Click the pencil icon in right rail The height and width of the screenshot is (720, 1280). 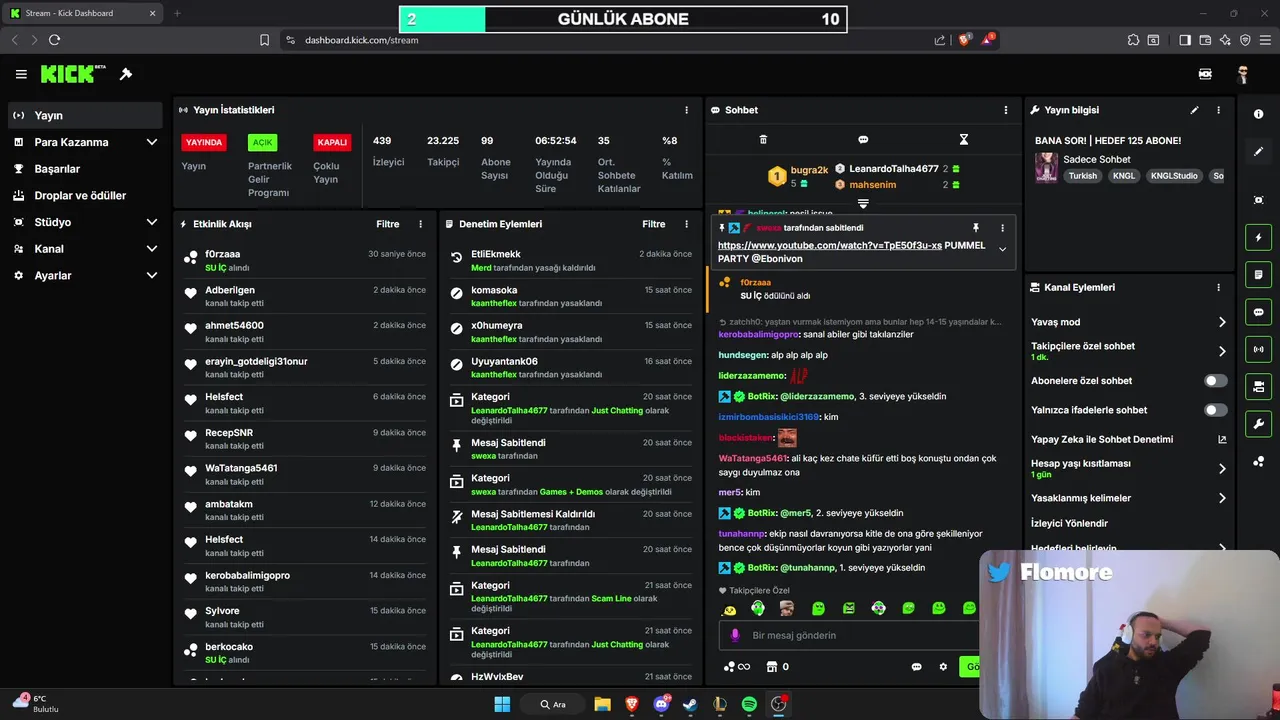(x=1258, y=152)
